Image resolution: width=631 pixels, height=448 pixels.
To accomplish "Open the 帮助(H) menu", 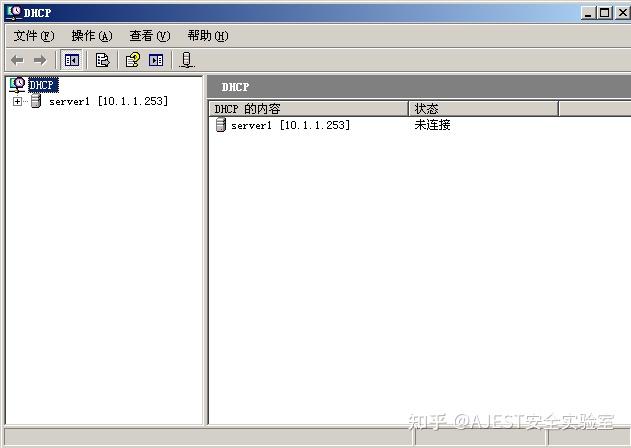I will pos(208,36).
